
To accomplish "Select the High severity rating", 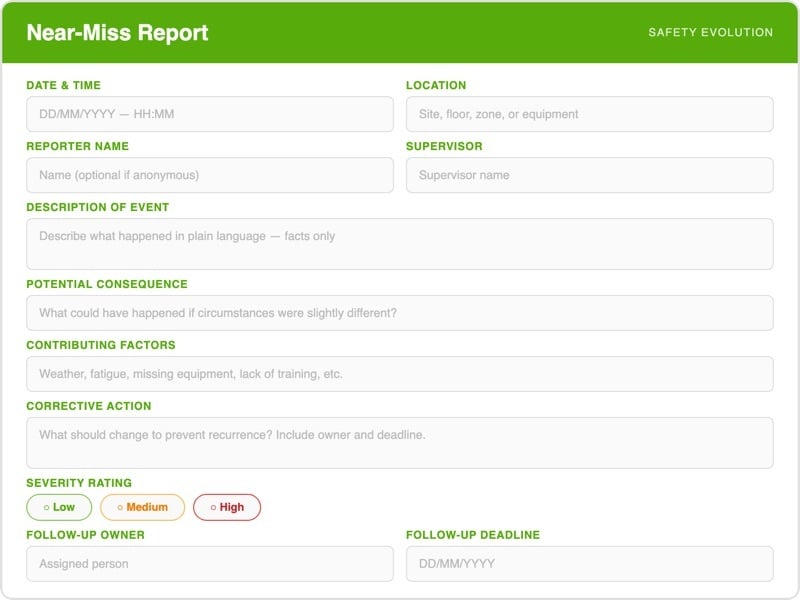I will pyautogui.click(x=228, y=507).
